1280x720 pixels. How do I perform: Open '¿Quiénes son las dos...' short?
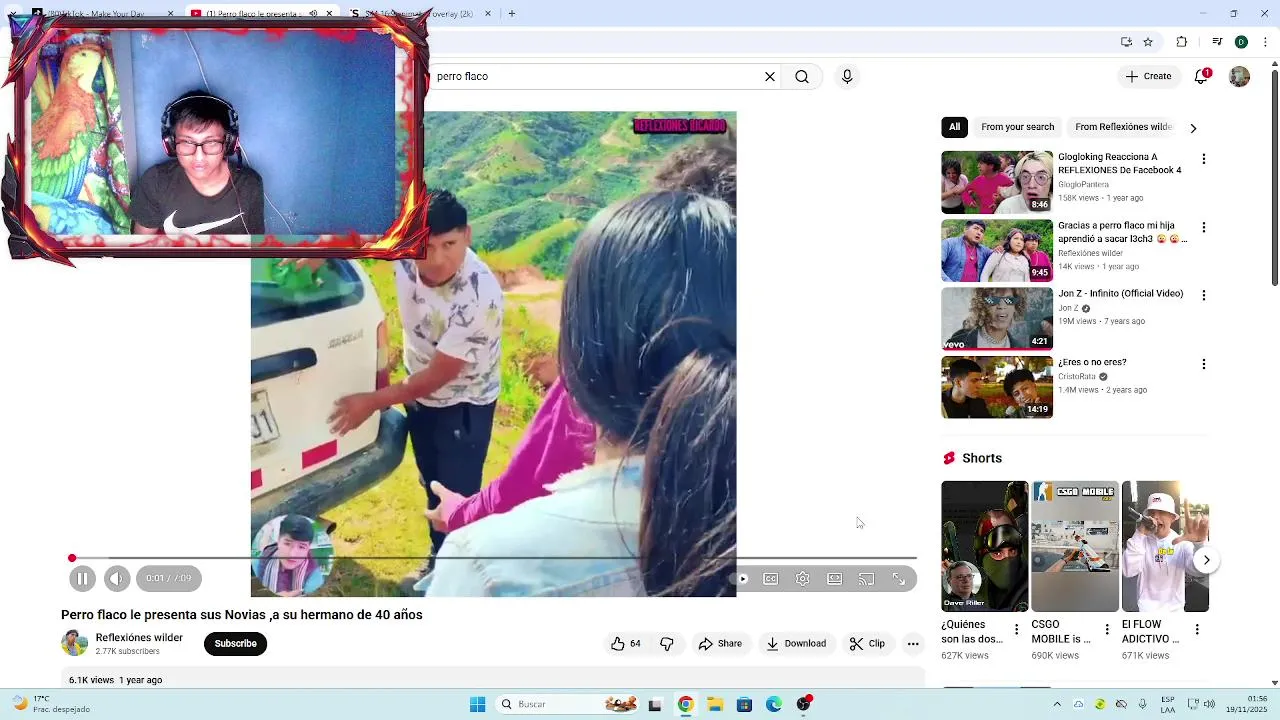[984, 546]
